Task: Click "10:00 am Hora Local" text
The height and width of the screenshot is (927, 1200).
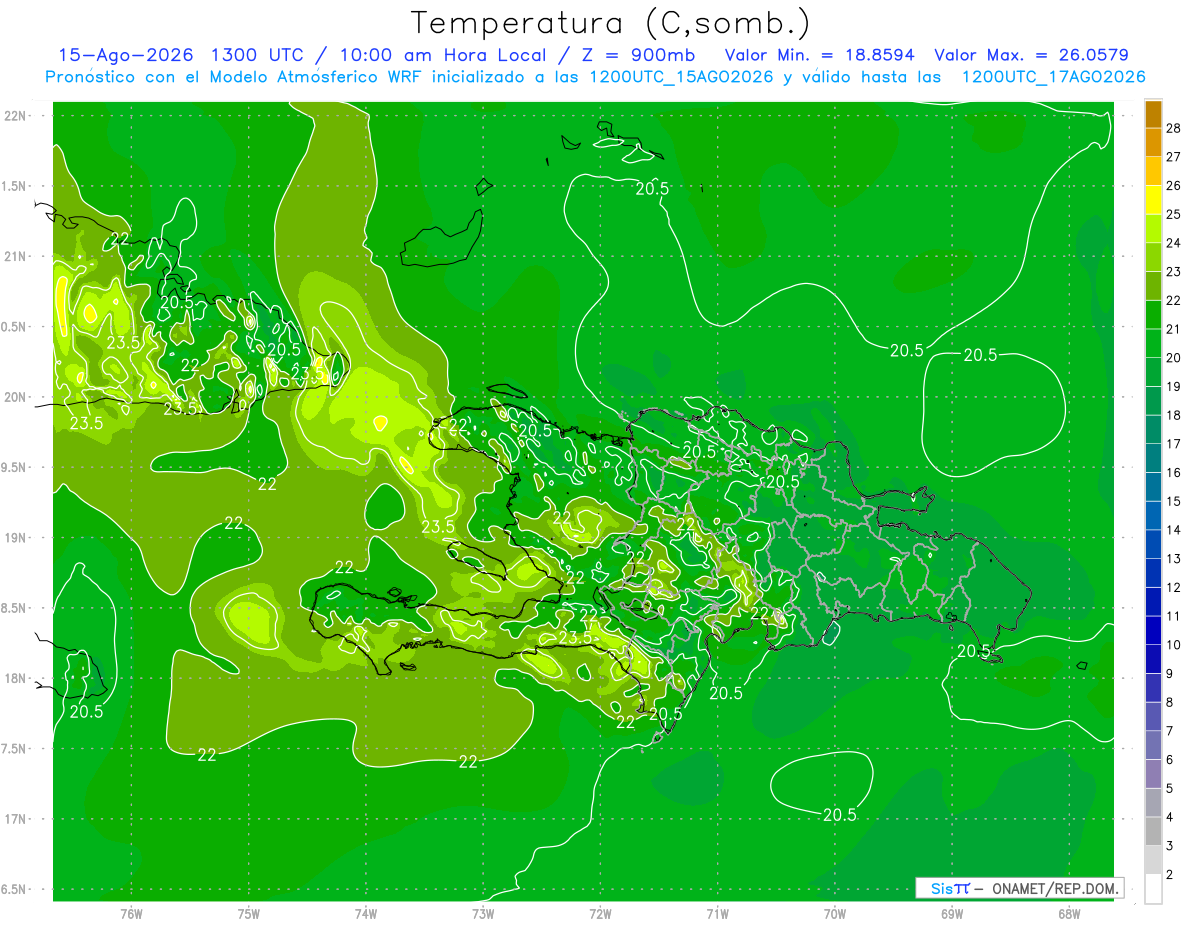Action: (443, 55)
